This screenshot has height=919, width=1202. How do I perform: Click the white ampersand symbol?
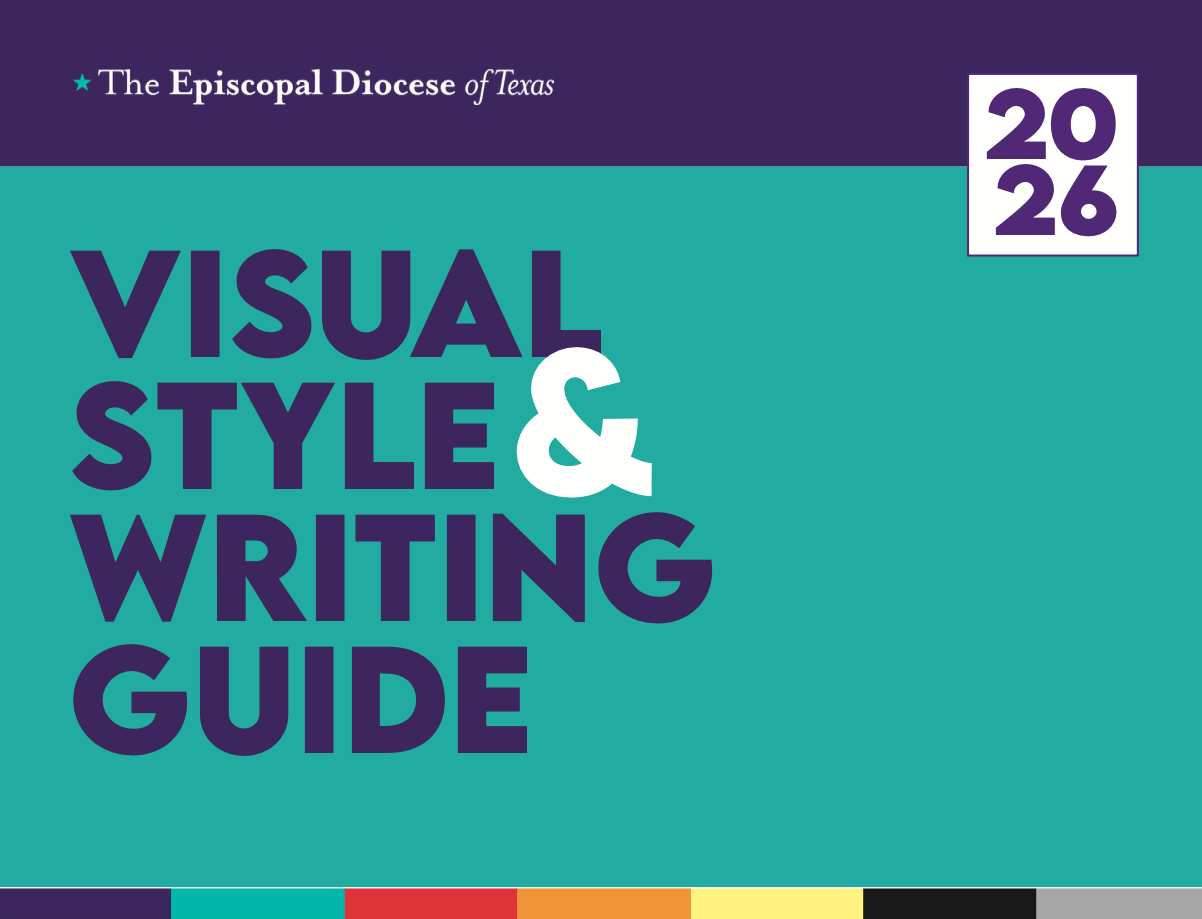[x=583, y=423]
